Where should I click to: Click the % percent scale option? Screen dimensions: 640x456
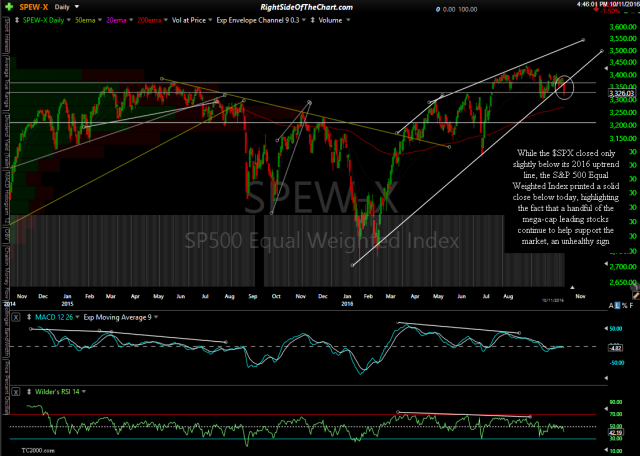(624, 305)
